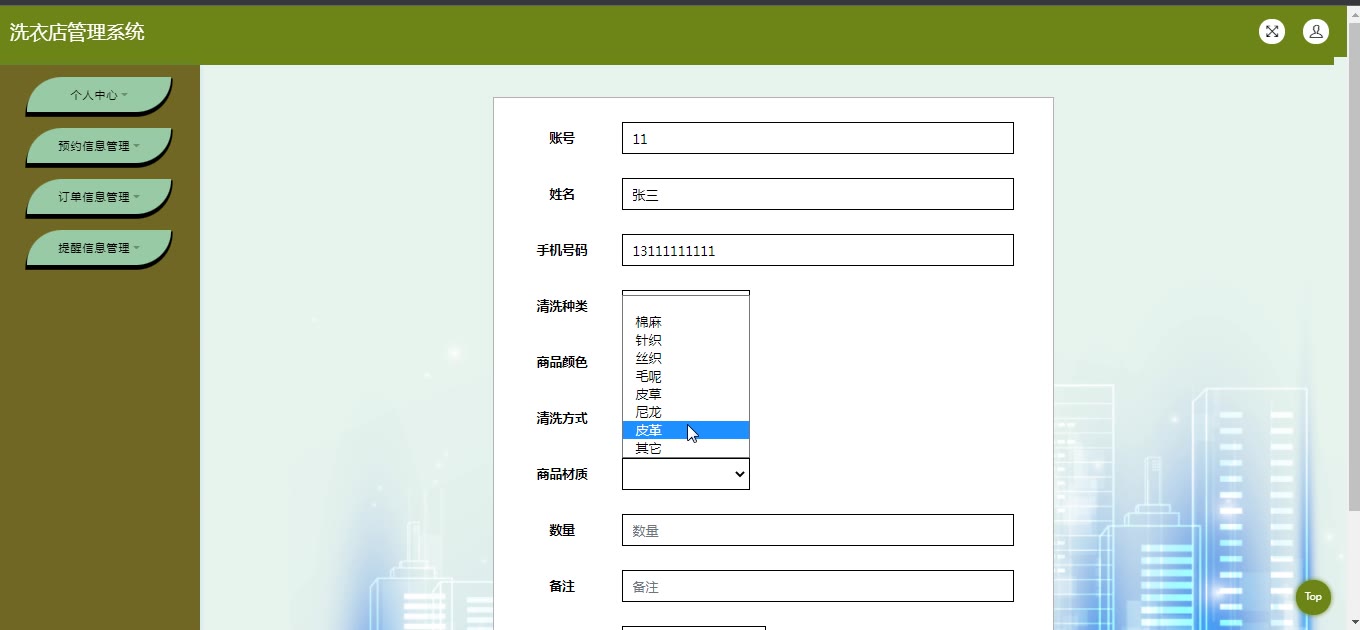The image size is (1360, 630).
Task: Click the green Top button
Action: (x=1313, y=597)
